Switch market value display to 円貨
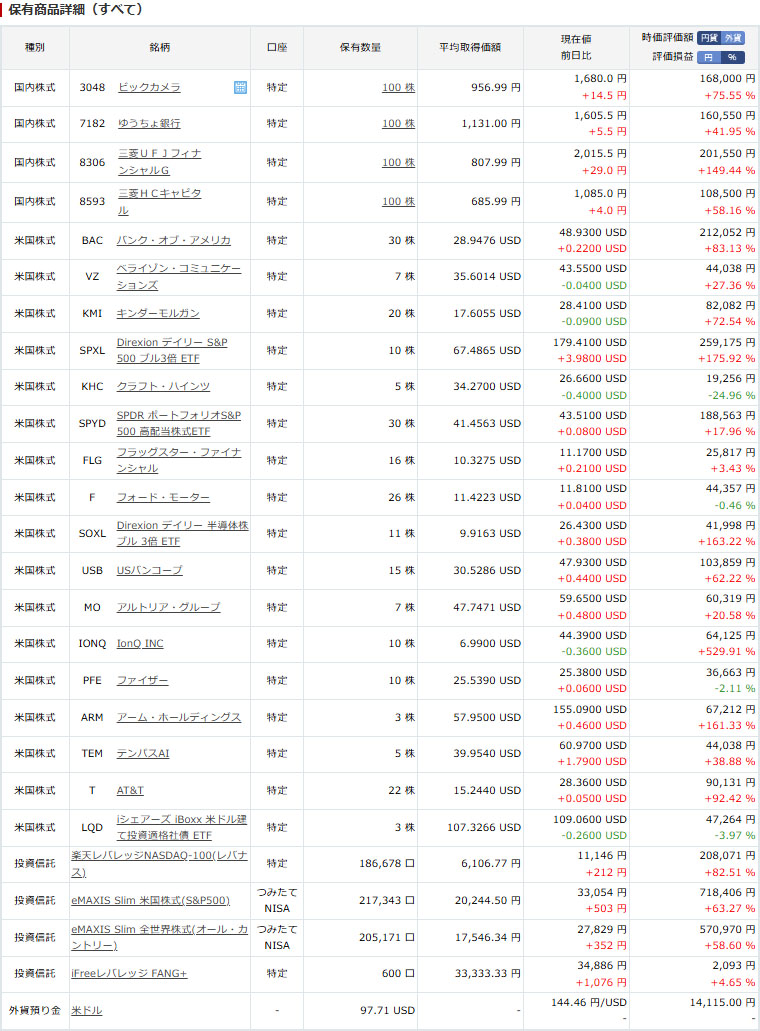The image size is (760, 1031). tap(709, 38)
